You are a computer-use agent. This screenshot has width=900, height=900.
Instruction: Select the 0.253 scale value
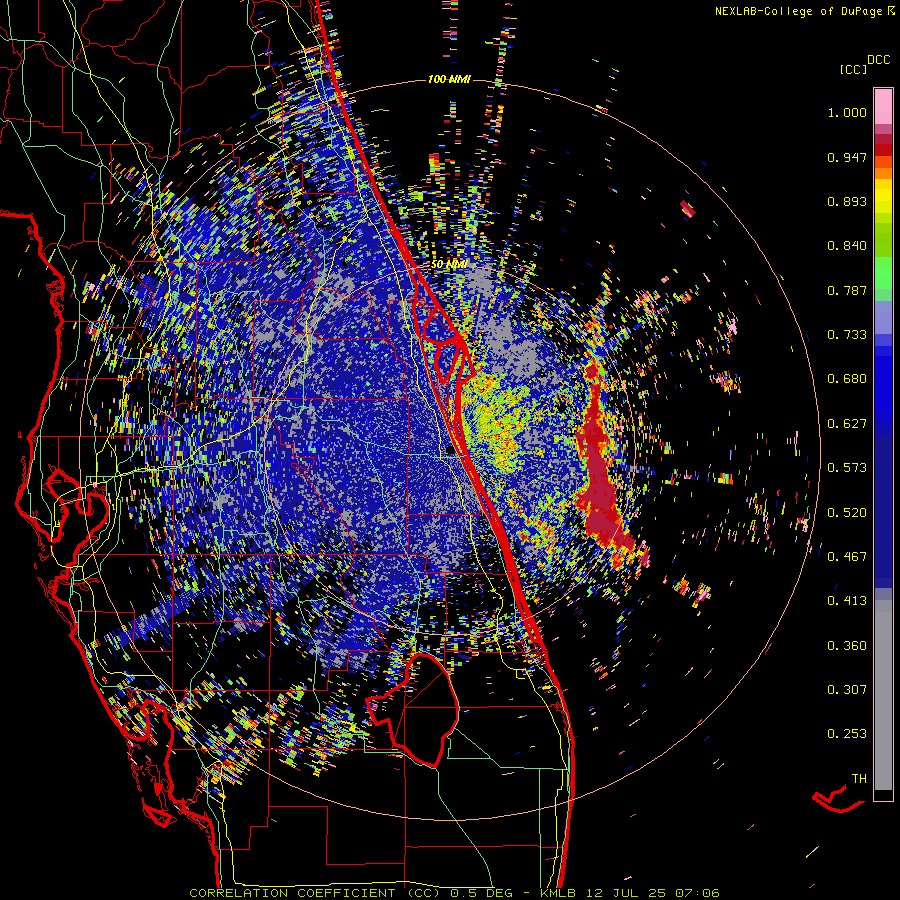pyautogui.click(x=847, y=734)
